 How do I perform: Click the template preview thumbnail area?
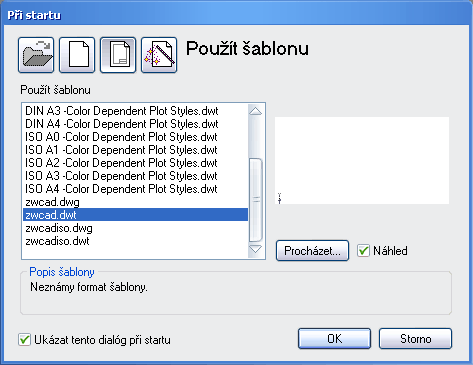(x=362, y=160)
